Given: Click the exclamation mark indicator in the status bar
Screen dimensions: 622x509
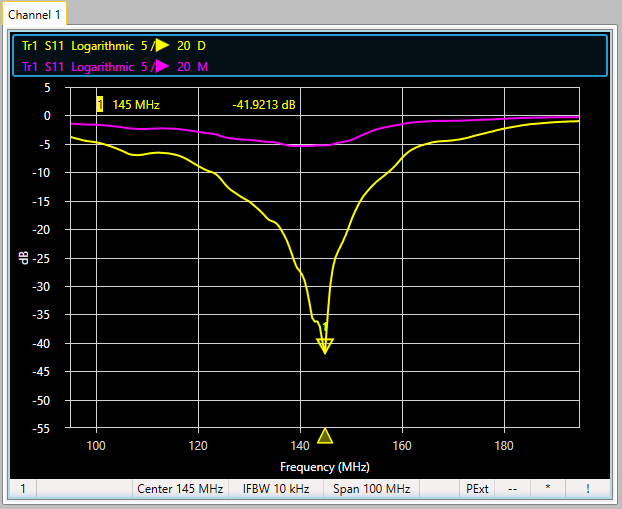Looking at the screenshot, I should (588, 489).
